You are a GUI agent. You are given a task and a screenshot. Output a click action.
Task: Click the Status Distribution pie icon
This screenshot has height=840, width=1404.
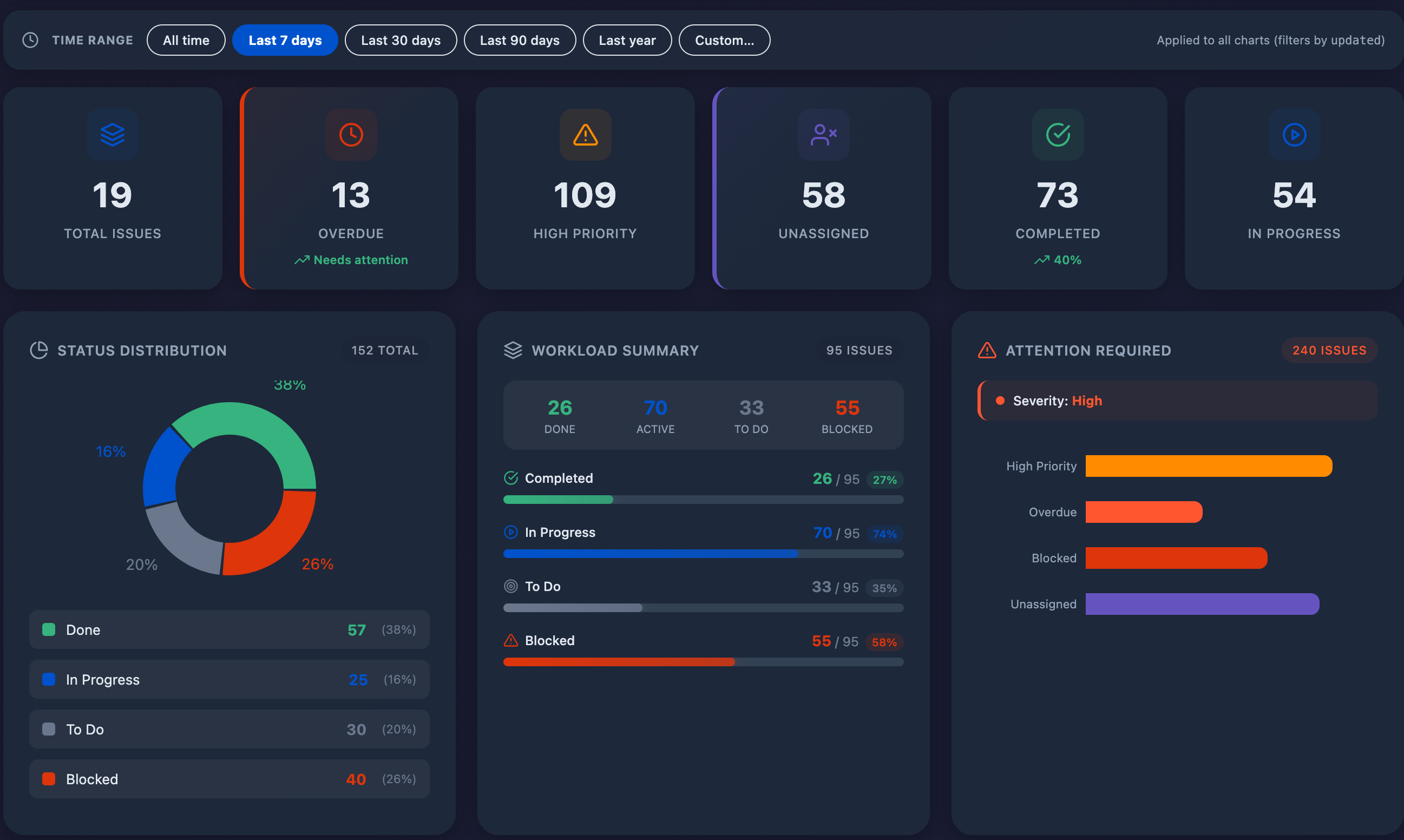pos(38,350)
